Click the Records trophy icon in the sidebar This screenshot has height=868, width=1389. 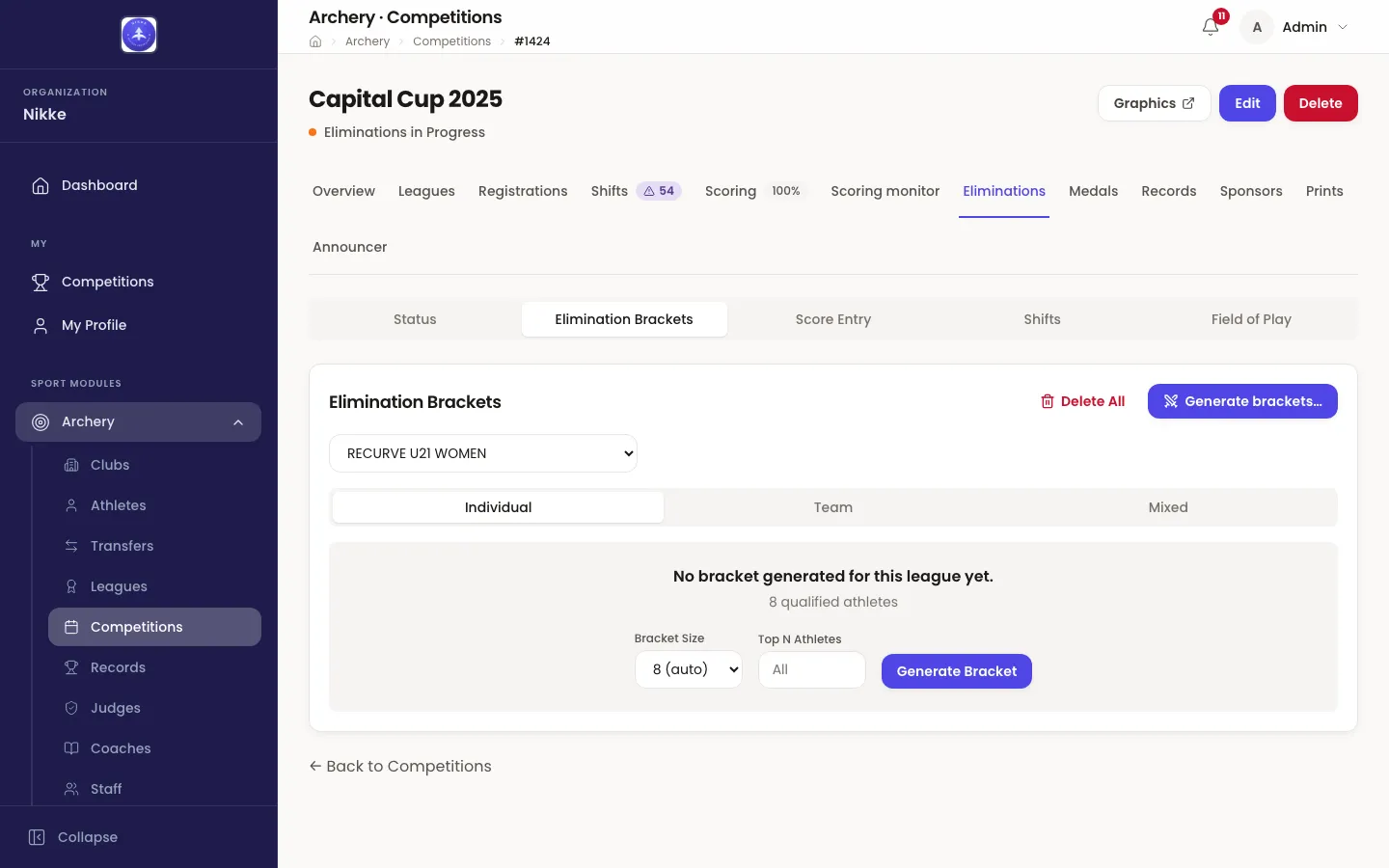[x=71, y=667]
